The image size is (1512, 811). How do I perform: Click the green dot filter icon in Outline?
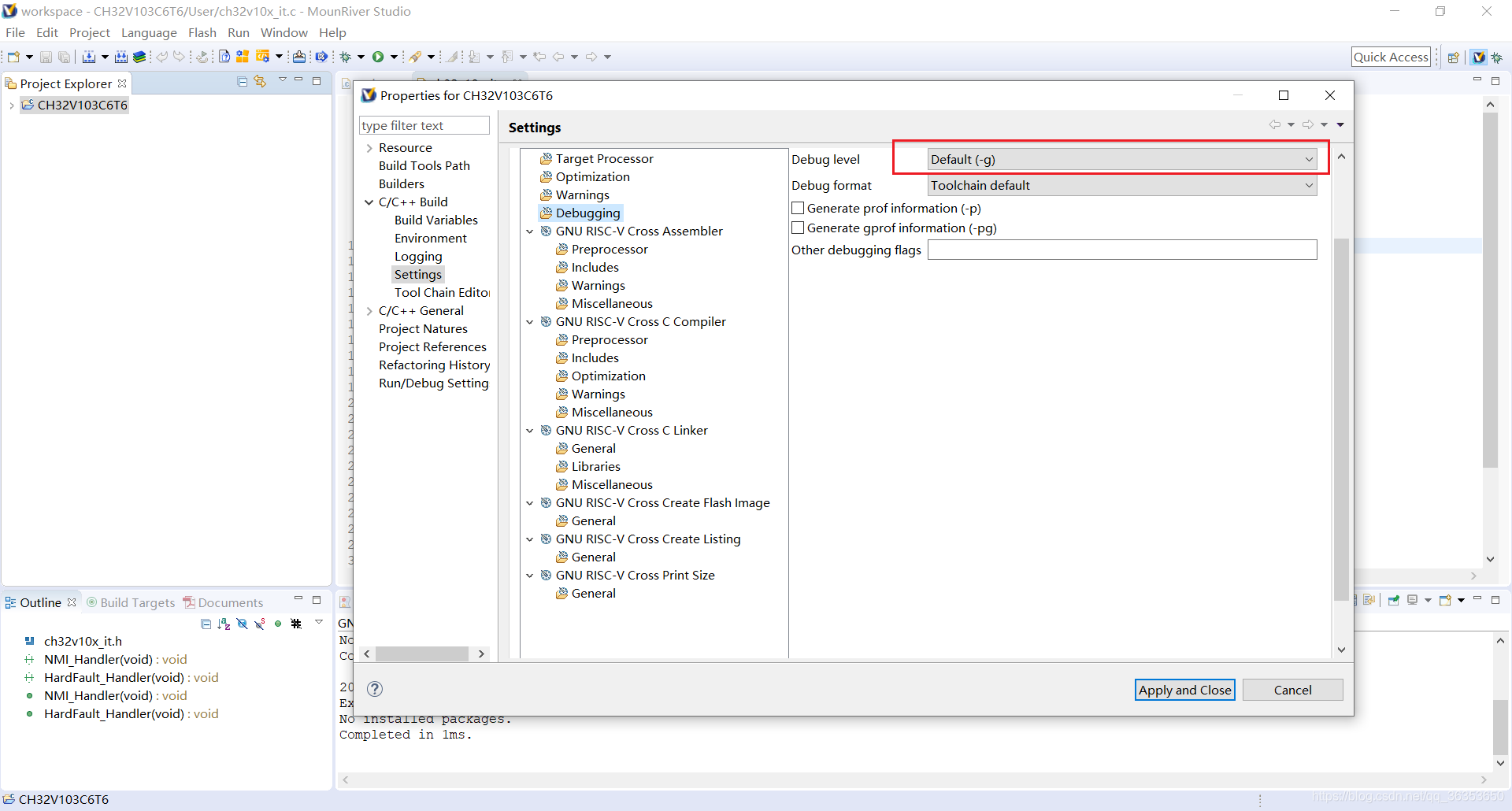(278, 624)
